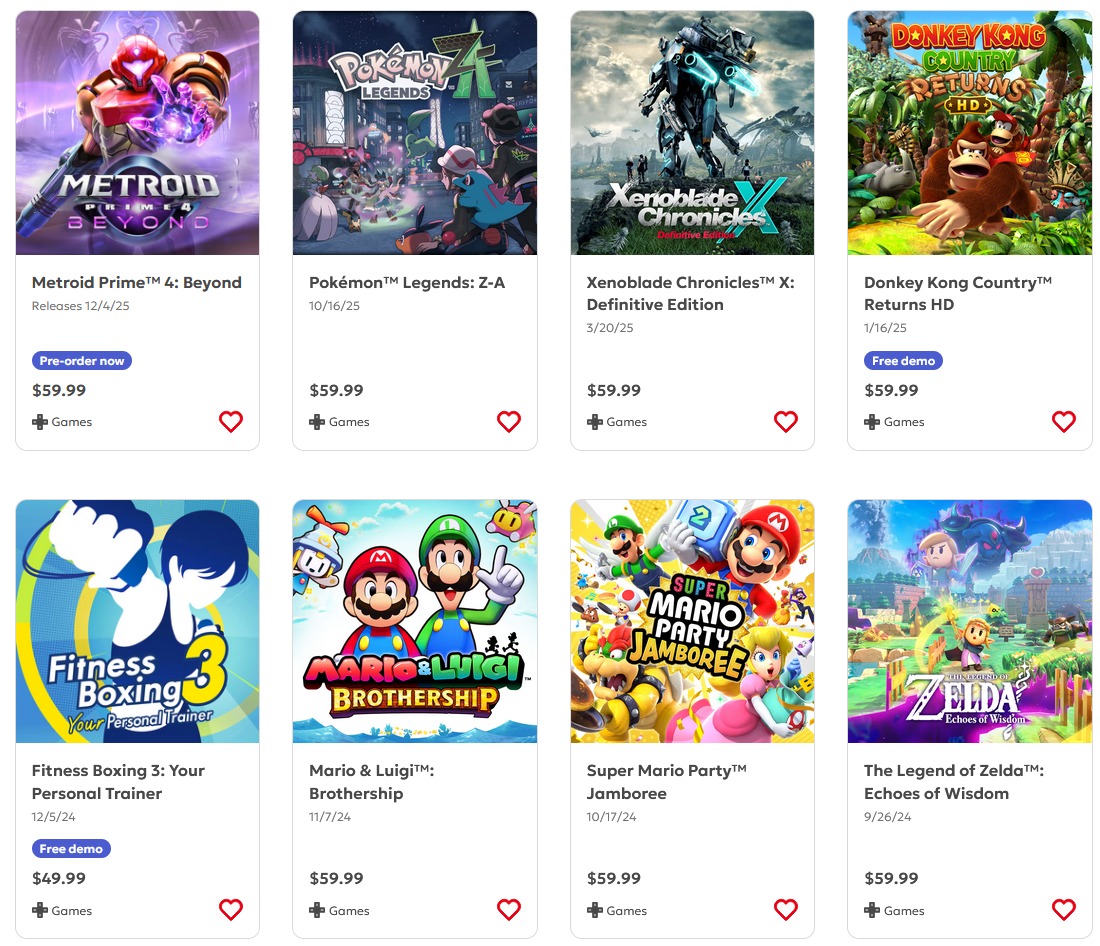Open Xenoblade Chronicles X Definitive Edition cover image

[692, 133]
